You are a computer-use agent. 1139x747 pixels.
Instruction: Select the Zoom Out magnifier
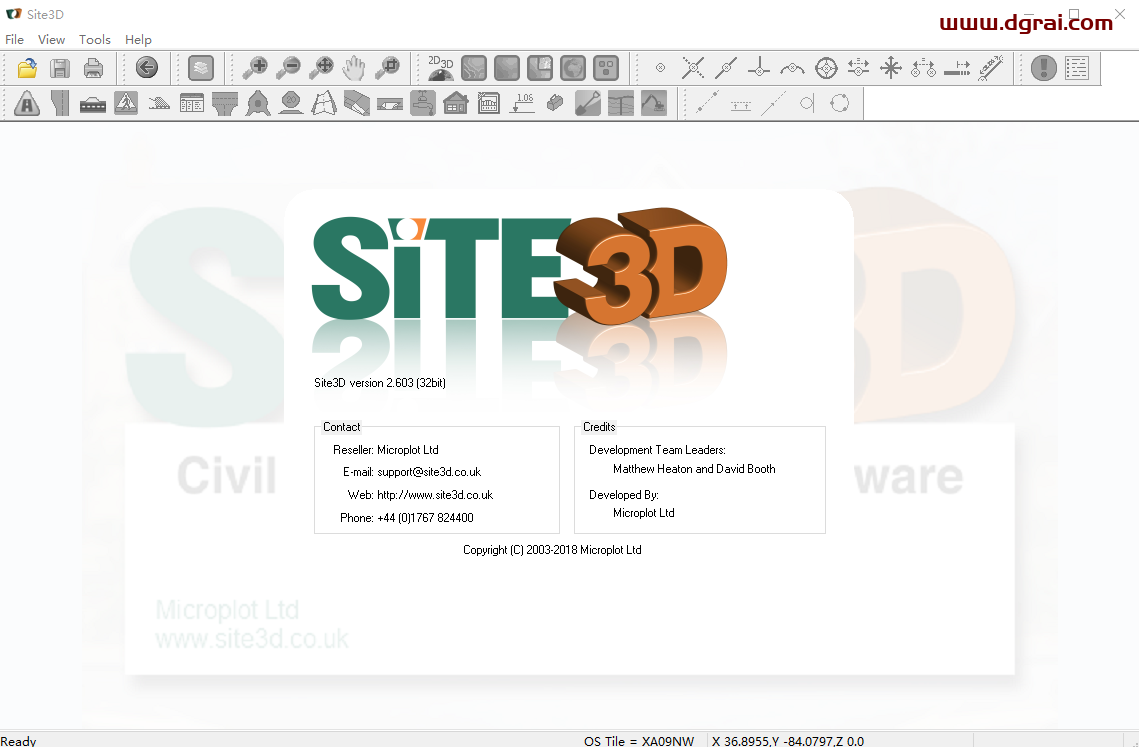(288, 68)
